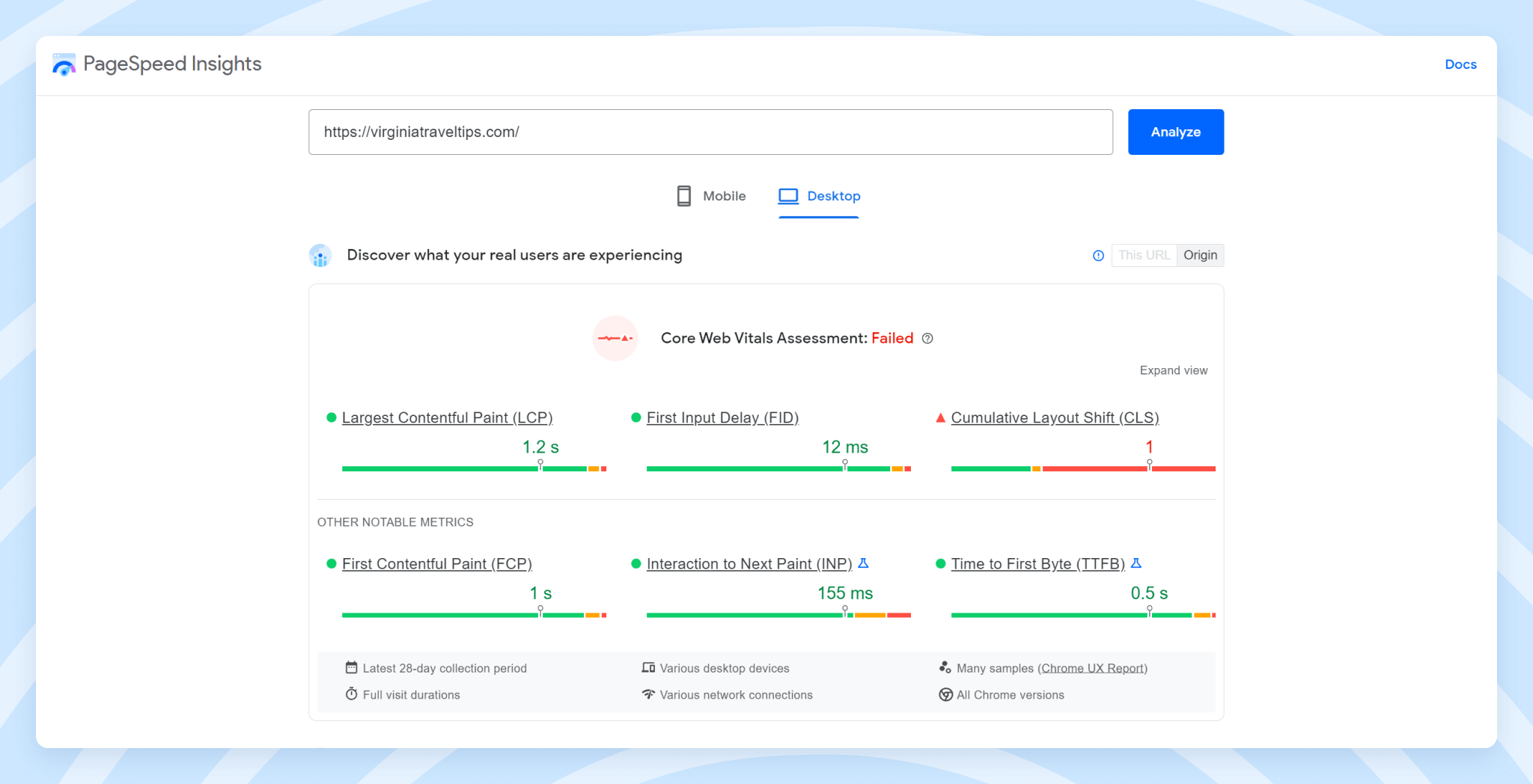Click Discover what your real users heading
Image resolution: width=1533 pixels, height=784 pixels.
pyautogui.click(x=515, y=255)
